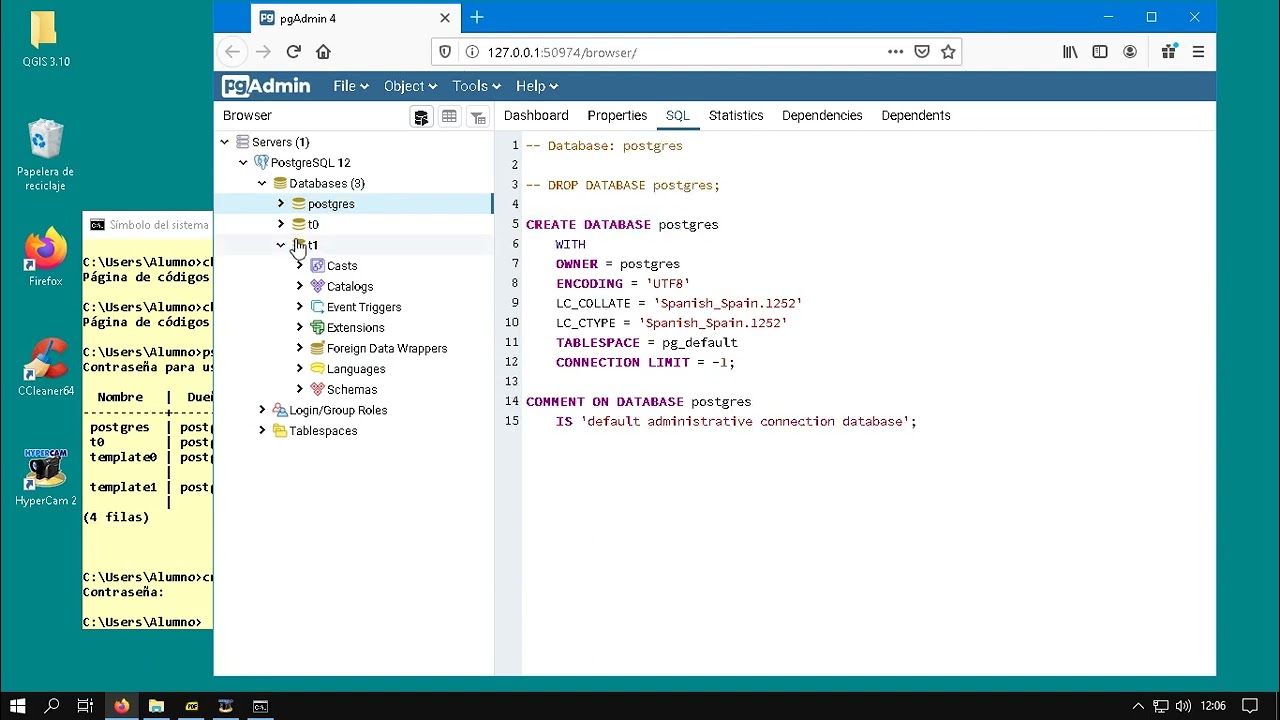The height and width of the screenshot is (720, 1280).
Task: Click the Firefox back arrow
Action: [x=233, y=52]
